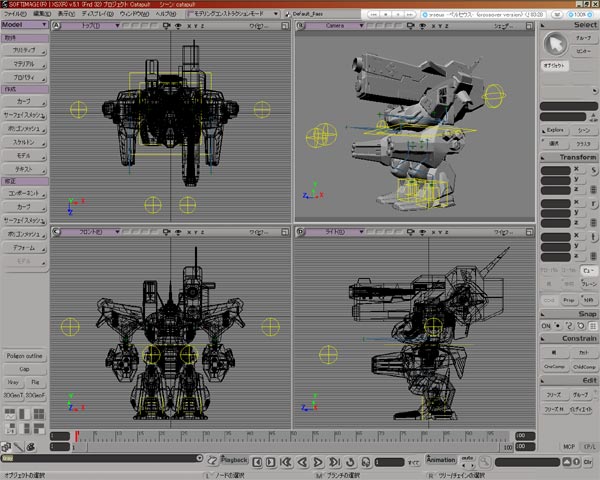Maximize the Right viewport with its corner icon
This screenshot has height=480, width=600.
tap(529, 232)
